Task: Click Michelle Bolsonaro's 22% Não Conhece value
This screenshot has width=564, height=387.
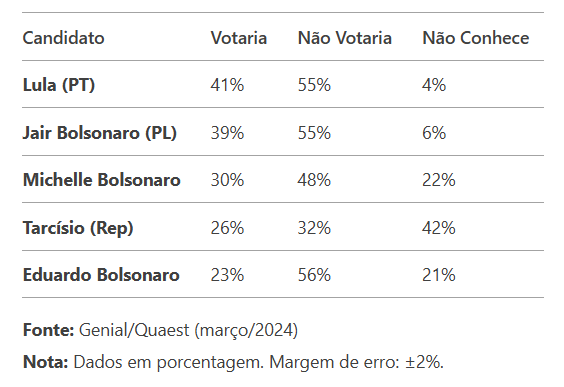Action: coord(439,179)
